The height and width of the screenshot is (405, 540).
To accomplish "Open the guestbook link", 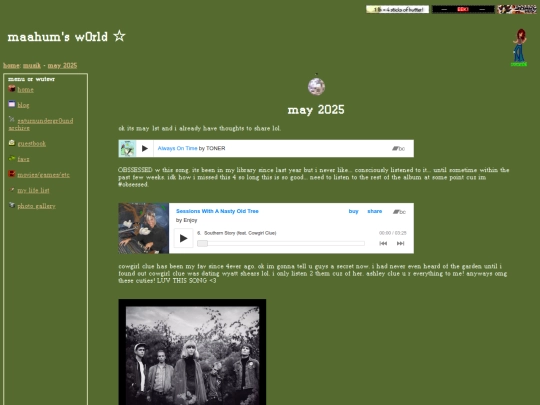I will point(32,144).
